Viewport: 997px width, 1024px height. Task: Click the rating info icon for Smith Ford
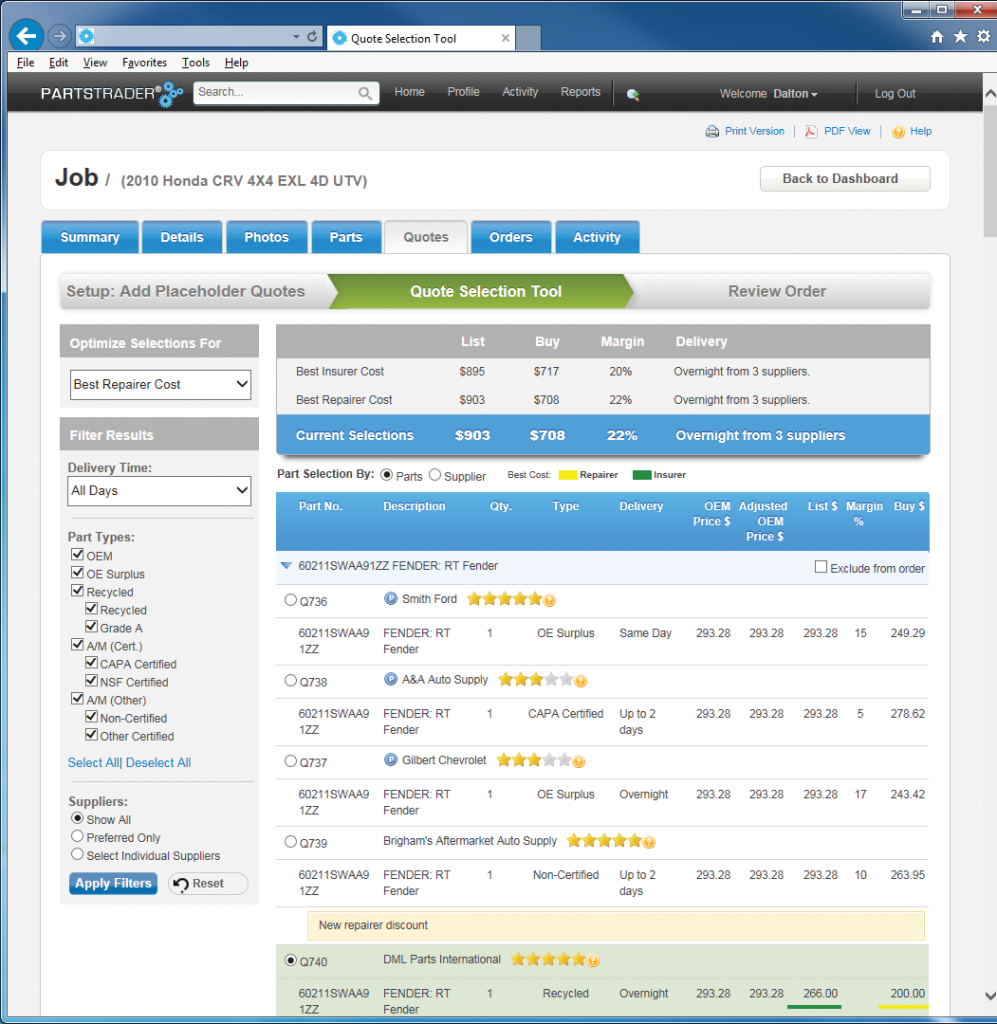[550, 600]
